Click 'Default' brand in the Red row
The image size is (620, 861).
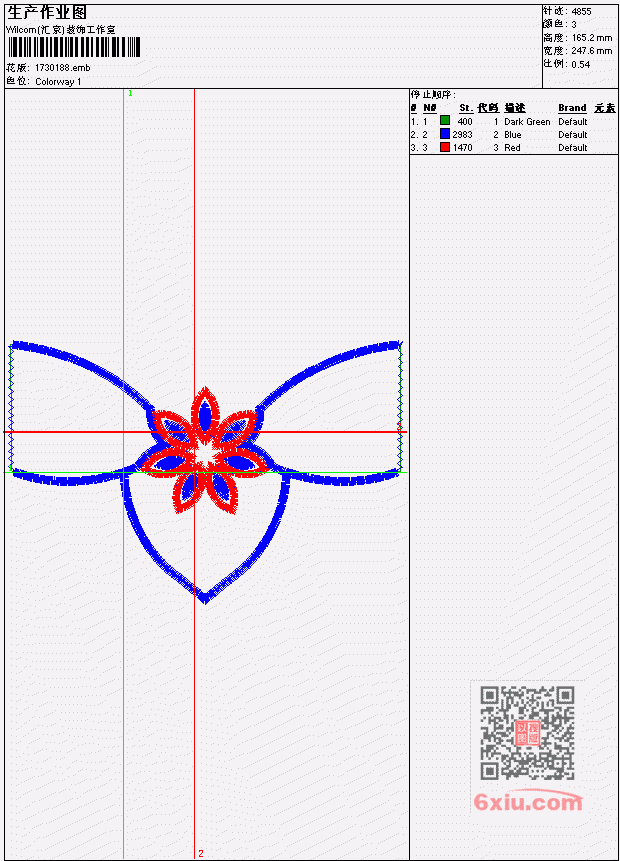573,148
